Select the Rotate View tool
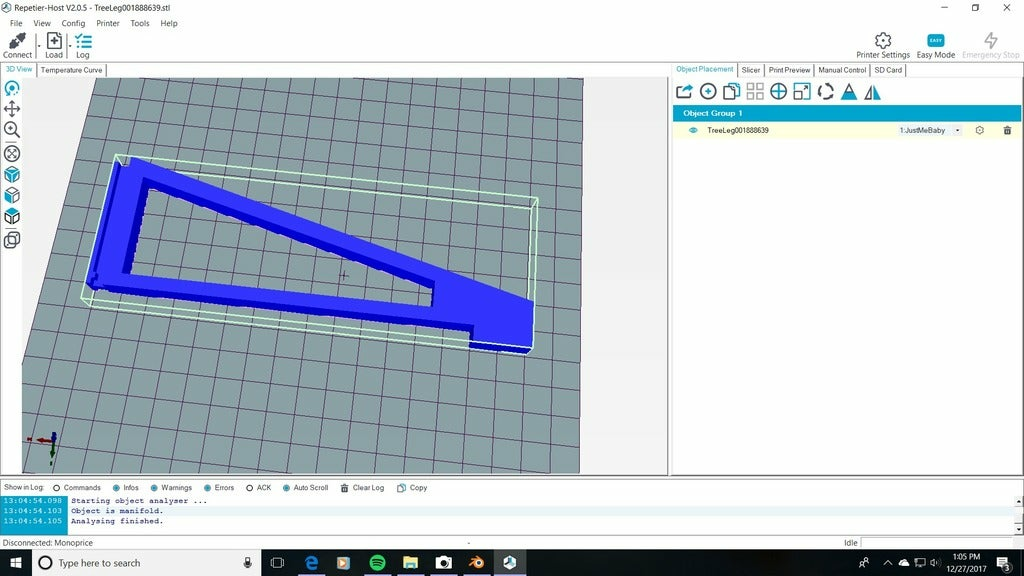Screen dimensions: 1024x576 pyautogui.click(x=12, y=89)
